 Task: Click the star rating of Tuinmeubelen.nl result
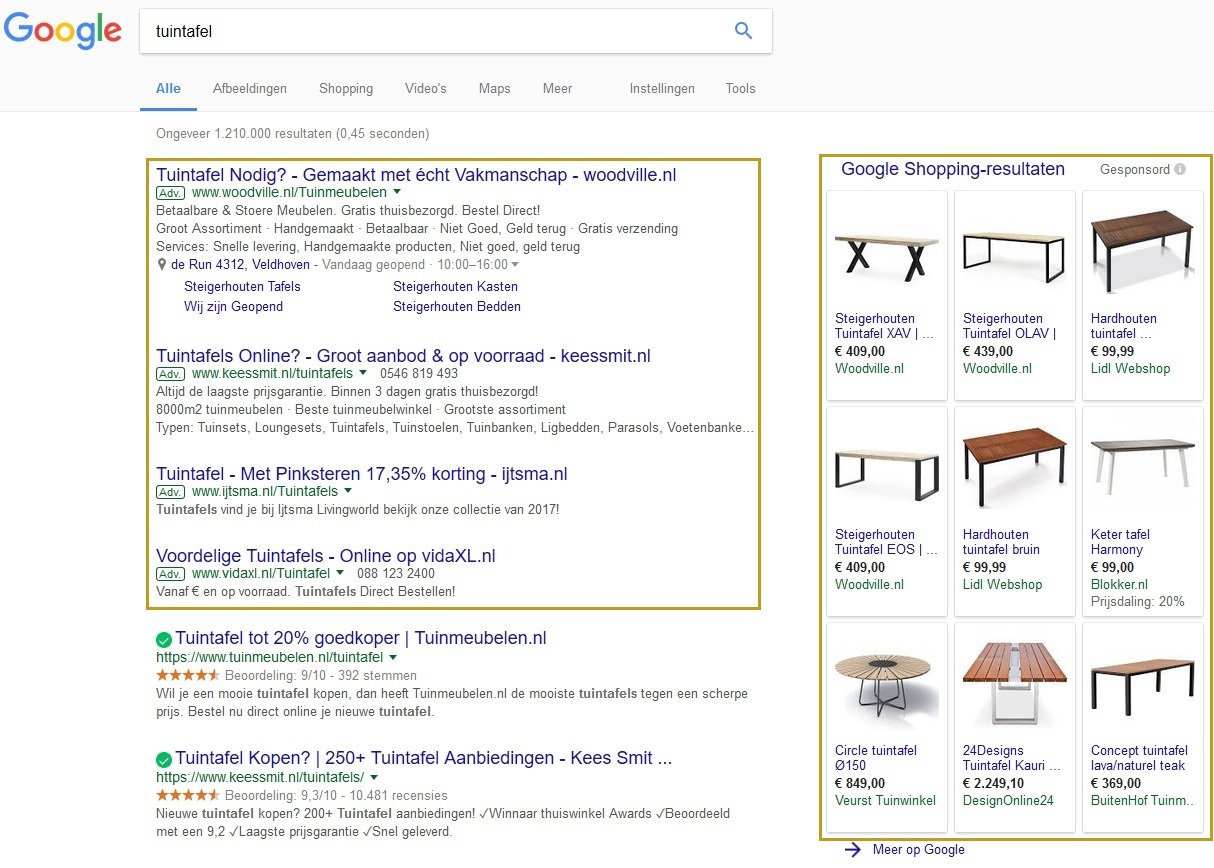pyautogui.click(x=187, y=674)
